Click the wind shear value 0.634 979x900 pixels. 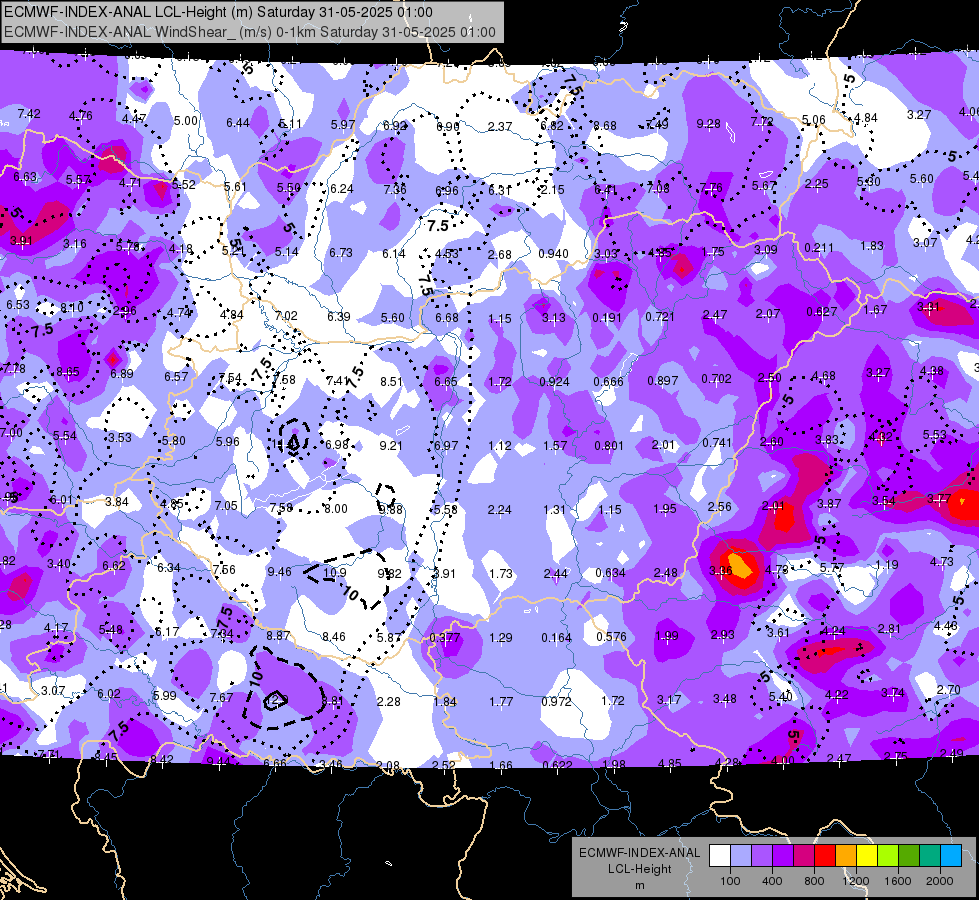tap(611, 573)
